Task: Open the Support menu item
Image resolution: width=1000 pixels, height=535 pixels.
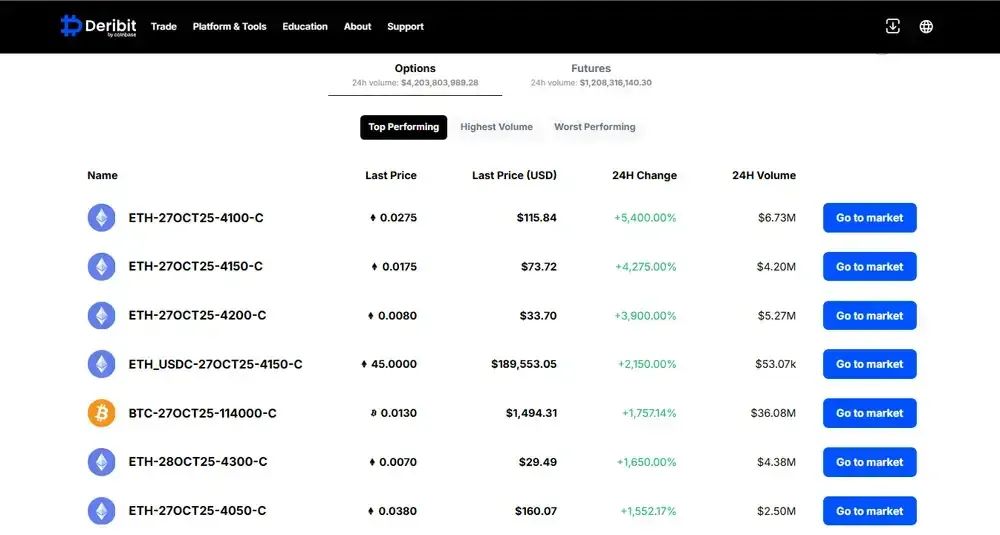Action: 405,27
